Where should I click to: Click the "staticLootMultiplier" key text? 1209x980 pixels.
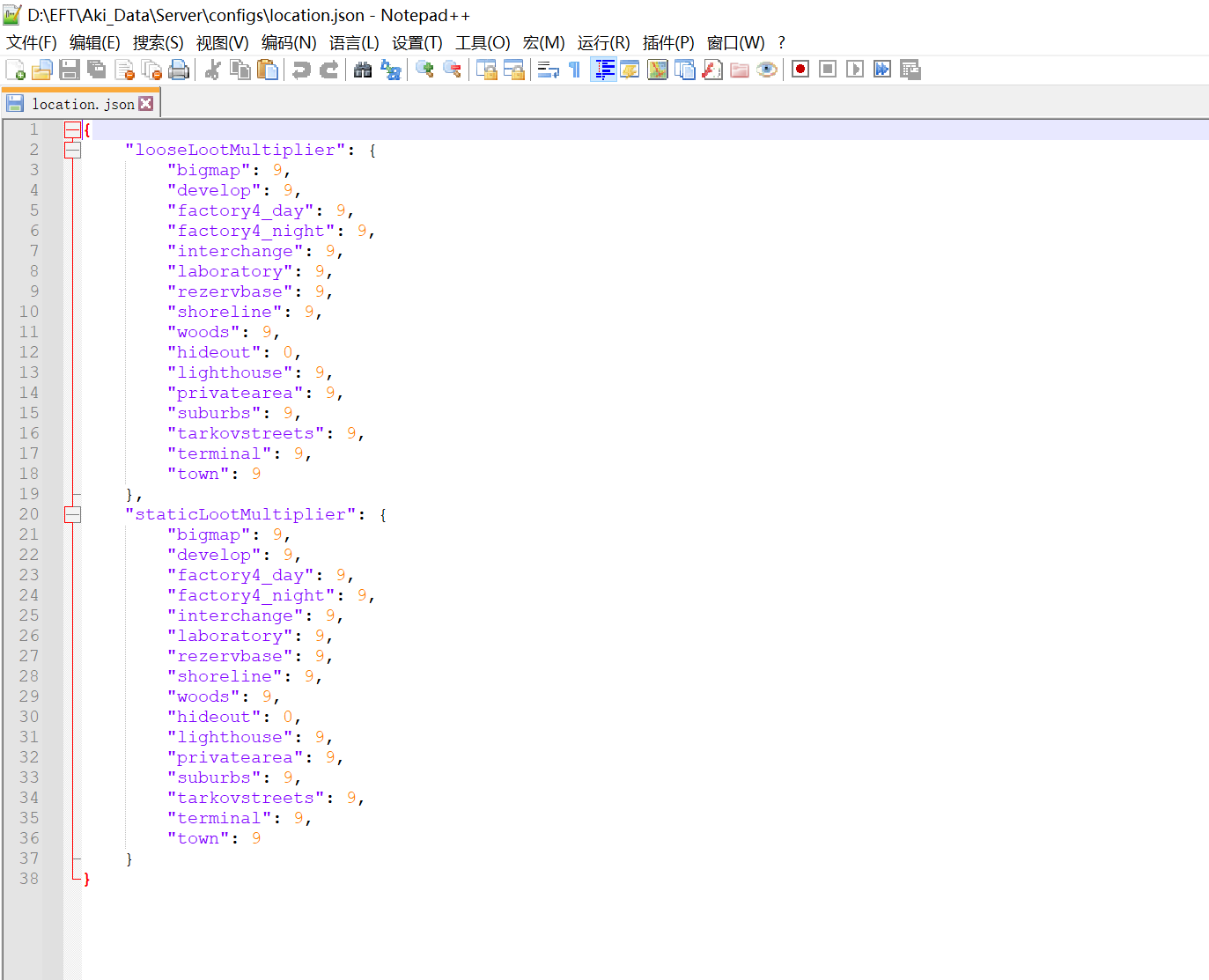(240, 514)
